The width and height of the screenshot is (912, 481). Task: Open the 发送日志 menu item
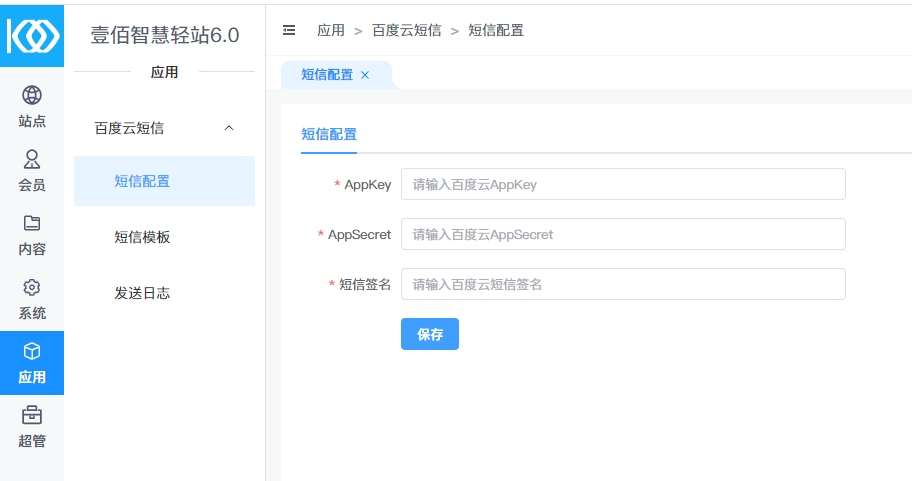point(142,293)
